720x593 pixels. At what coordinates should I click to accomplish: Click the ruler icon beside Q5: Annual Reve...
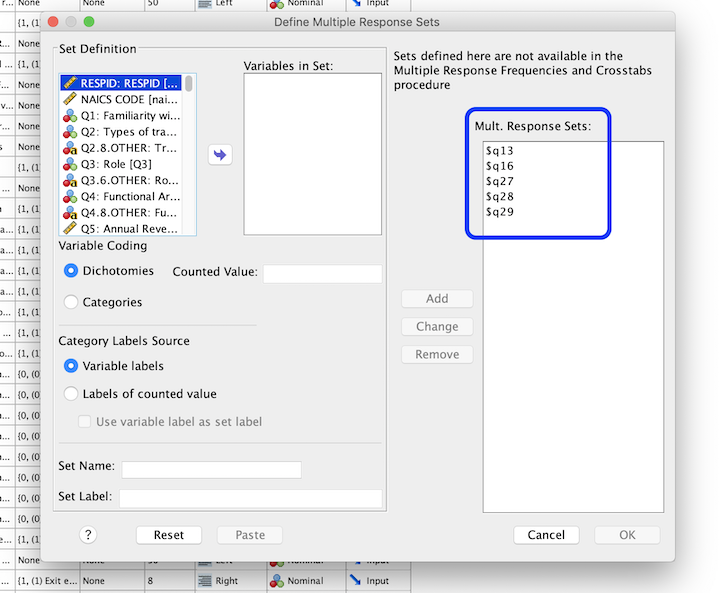[x=70, y=228]
